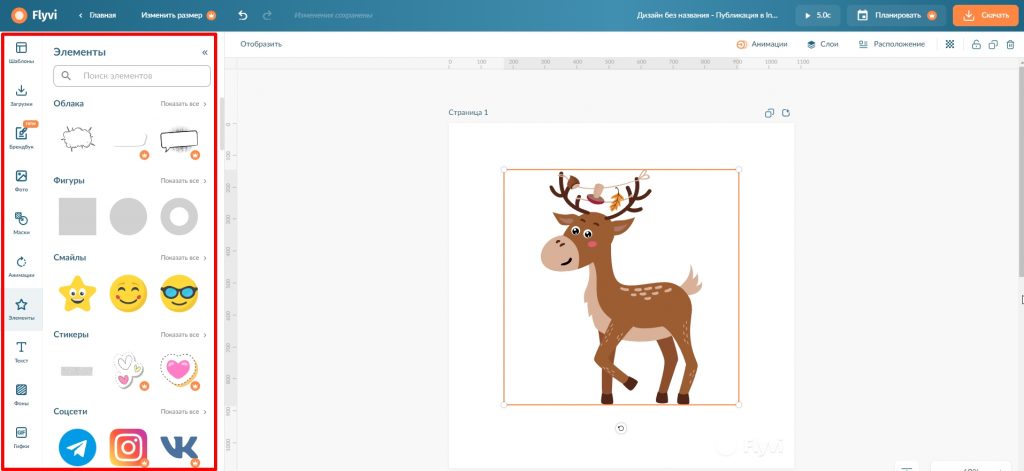Open the Текст tool in sidebar
This screenshot has height=471, width=1024.
(x=21, y=350)
